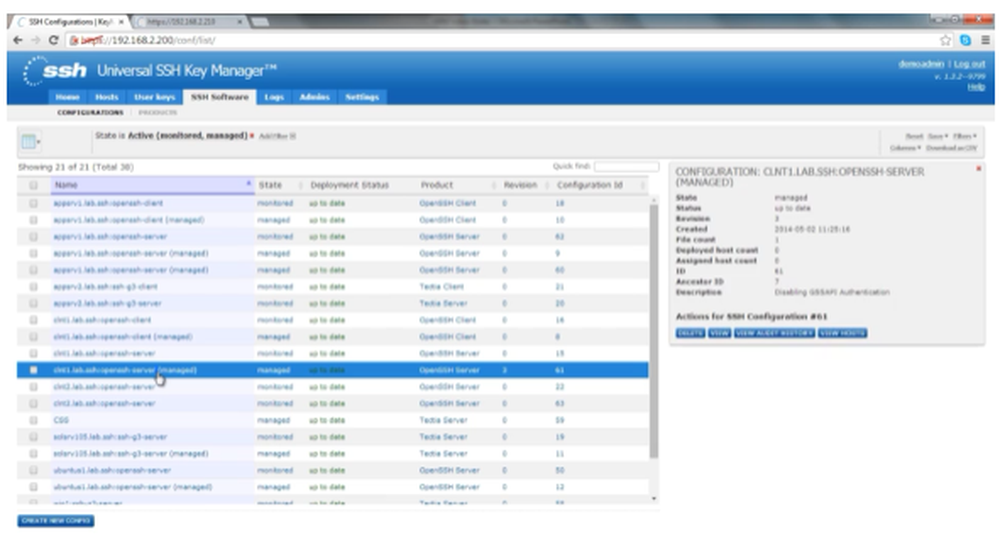The image size is (1000, 538).
Task: Reload the page with the refresh icon
Action: point(54,40)
